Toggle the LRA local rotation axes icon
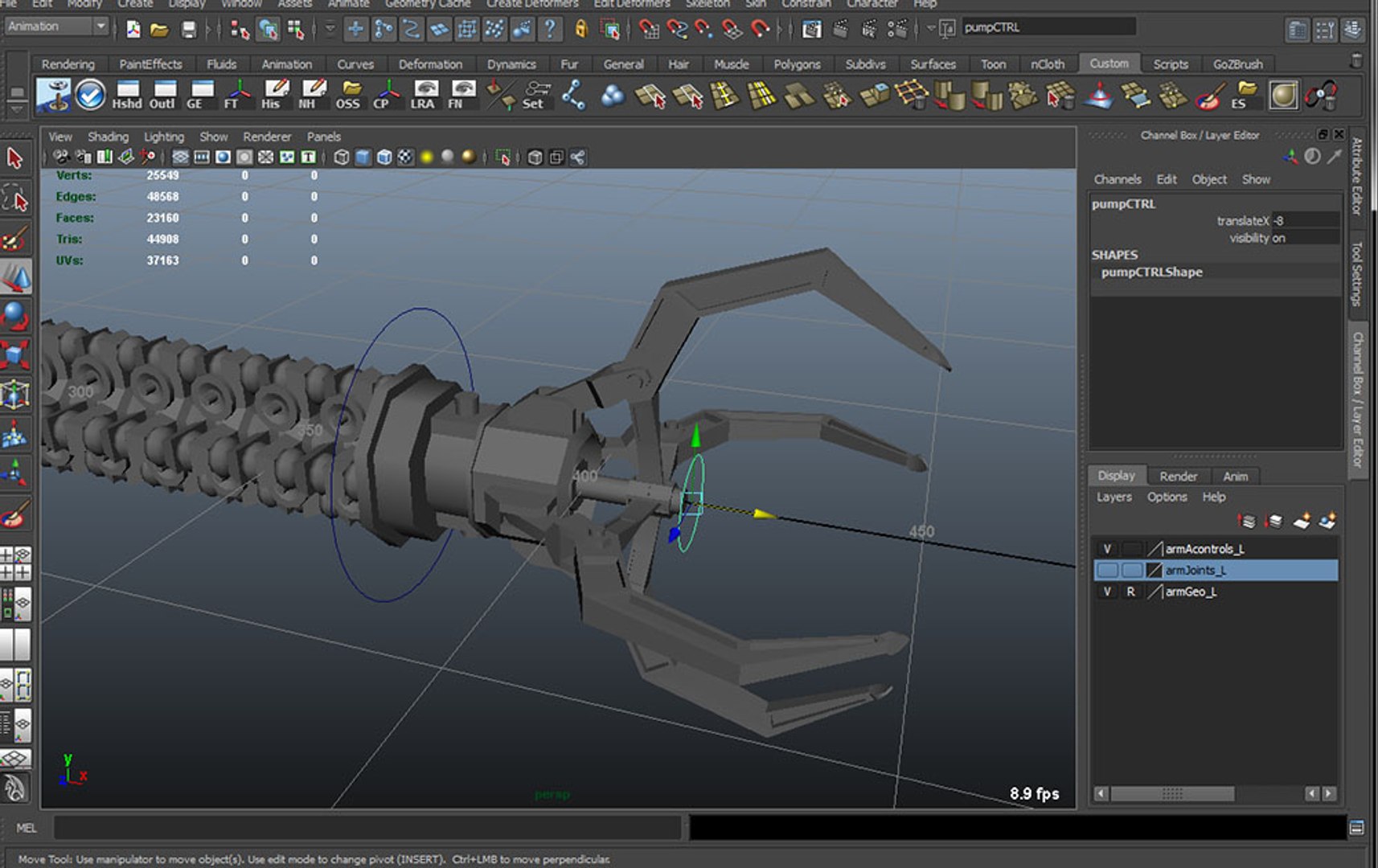This screenshot has height=868, width=1378. pyautogui.click(x=424, y=95)
